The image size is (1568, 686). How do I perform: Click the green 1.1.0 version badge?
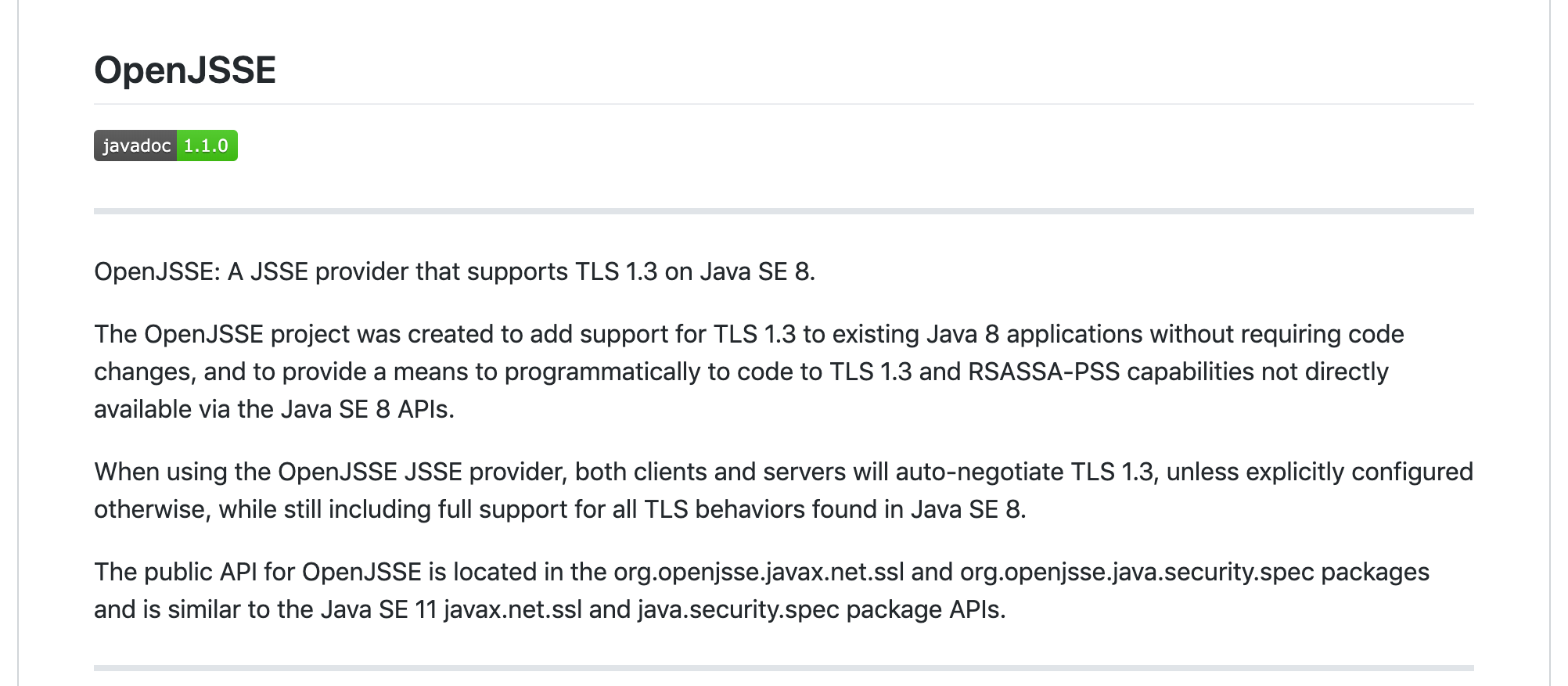click(x=207, y=145)
